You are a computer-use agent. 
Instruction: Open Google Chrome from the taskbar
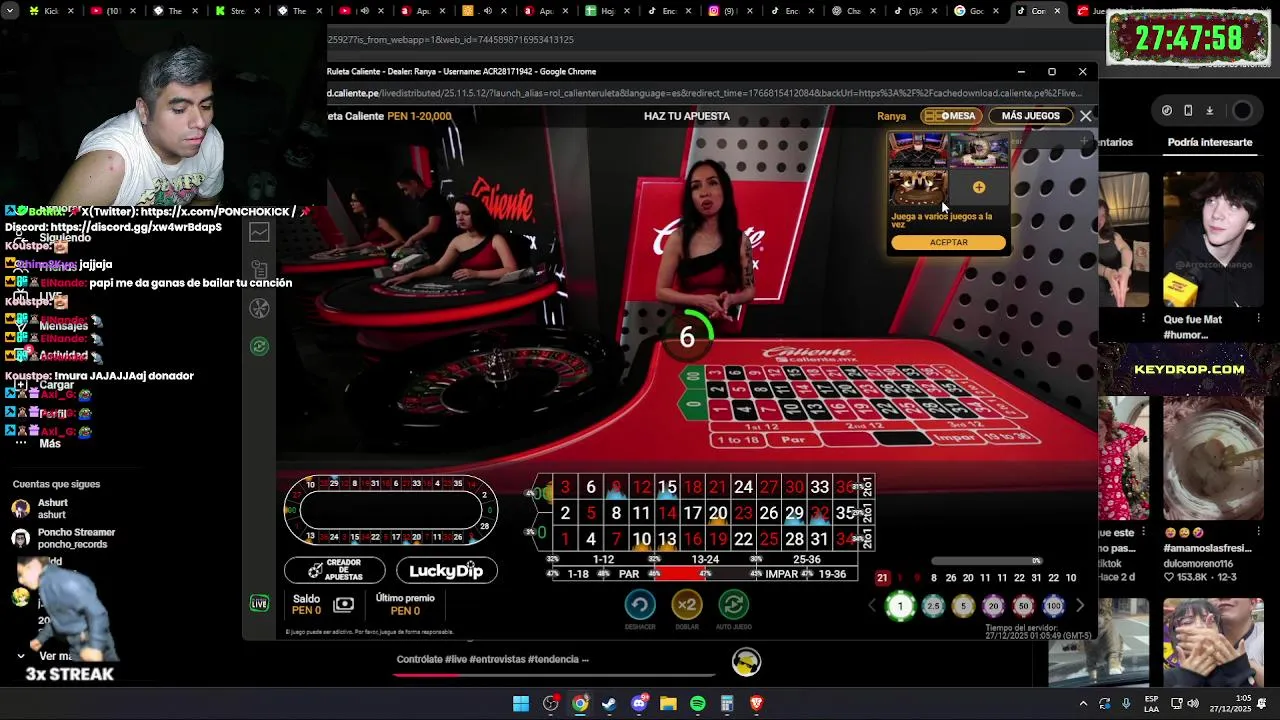(580, 704)
